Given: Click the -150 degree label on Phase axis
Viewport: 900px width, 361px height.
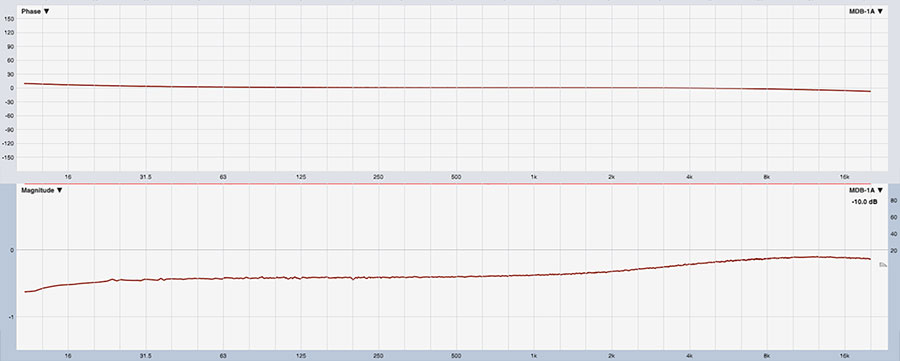Looking at the screenshot, I should click(8, 157).
